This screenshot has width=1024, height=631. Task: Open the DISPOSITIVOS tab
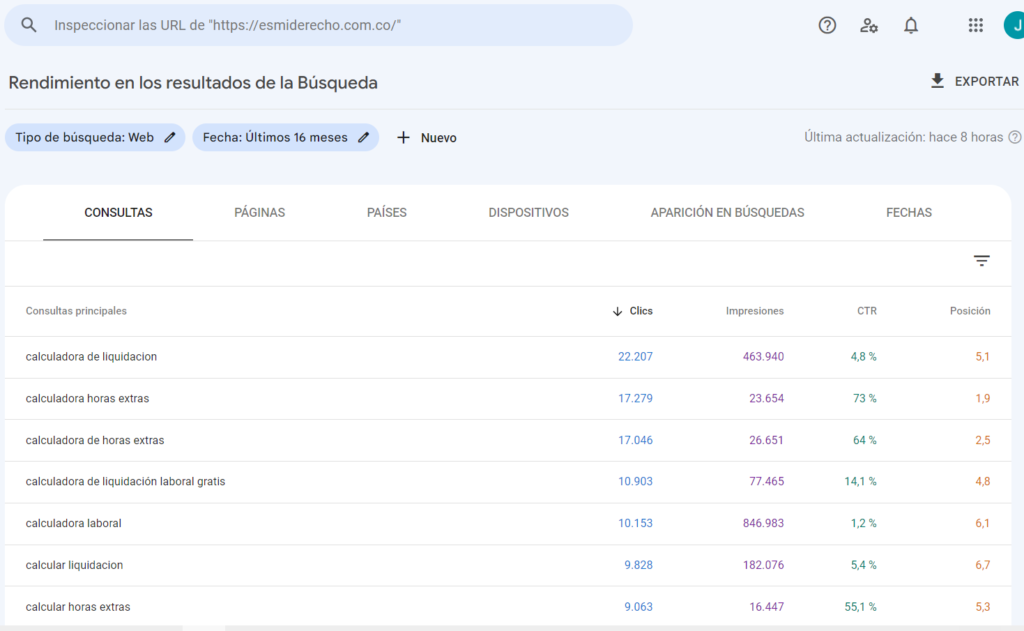(x=528, y=212)
